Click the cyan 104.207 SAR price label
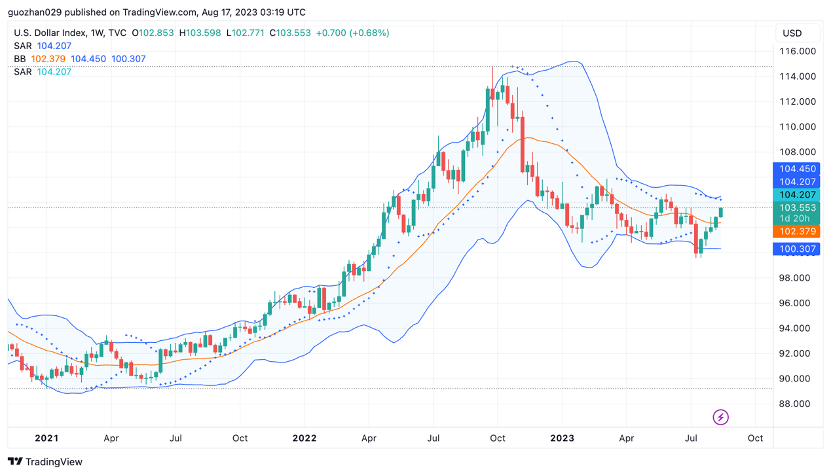Image resolution: width=832 pixels, height=476 pixels. pos(796,195)
